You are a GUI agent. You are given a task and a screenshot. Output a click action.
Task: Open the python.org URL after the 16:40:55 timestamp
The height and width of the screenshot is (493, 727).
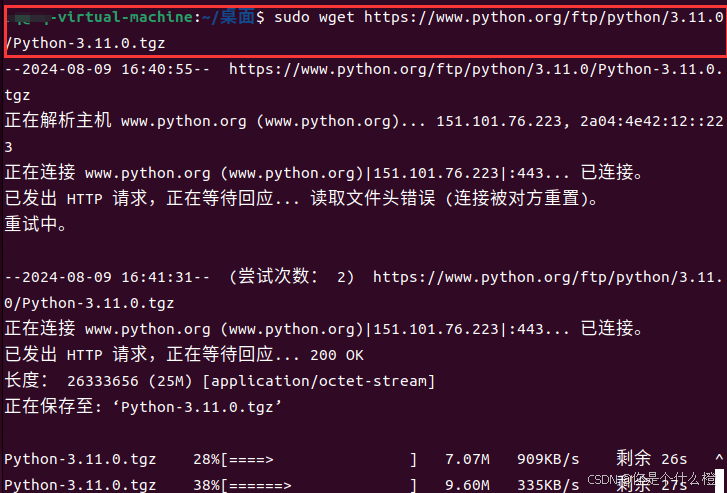tap(474, 70)
